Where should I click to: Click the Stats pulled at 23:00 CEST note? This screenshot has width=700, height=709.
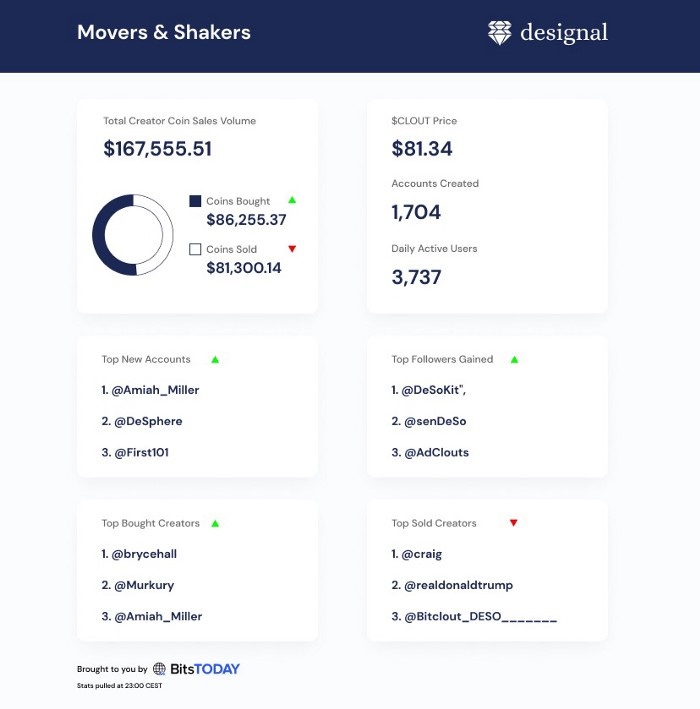click(x=119, y=685)
